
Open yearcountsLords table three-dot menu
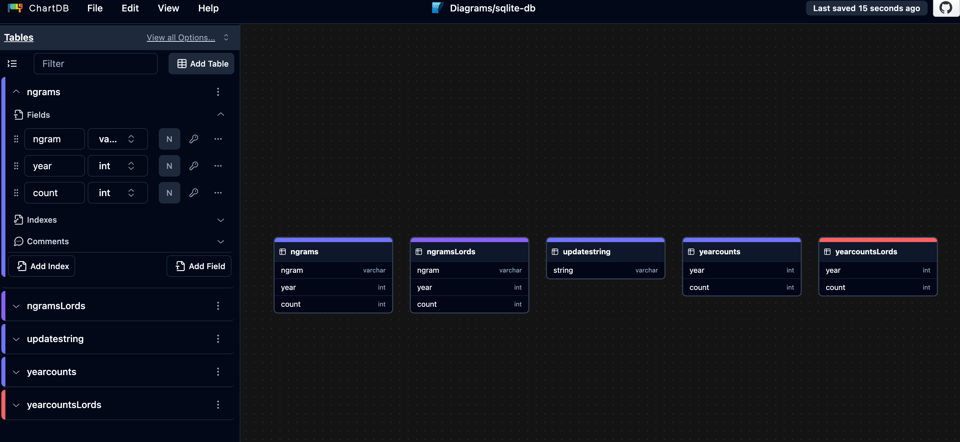pyautogui.click(x=218, y=405)
